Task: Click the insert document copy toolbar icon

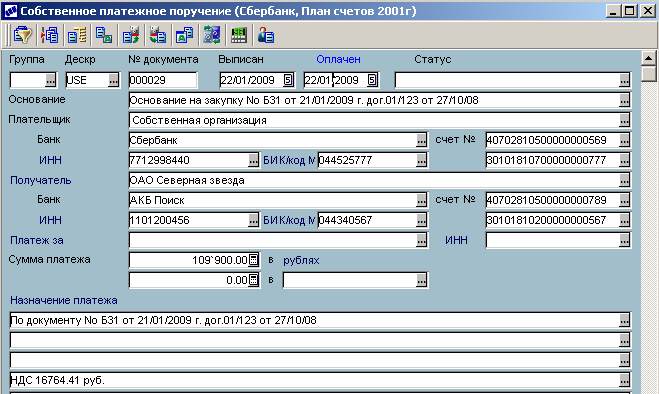Action: coord(50,35)
